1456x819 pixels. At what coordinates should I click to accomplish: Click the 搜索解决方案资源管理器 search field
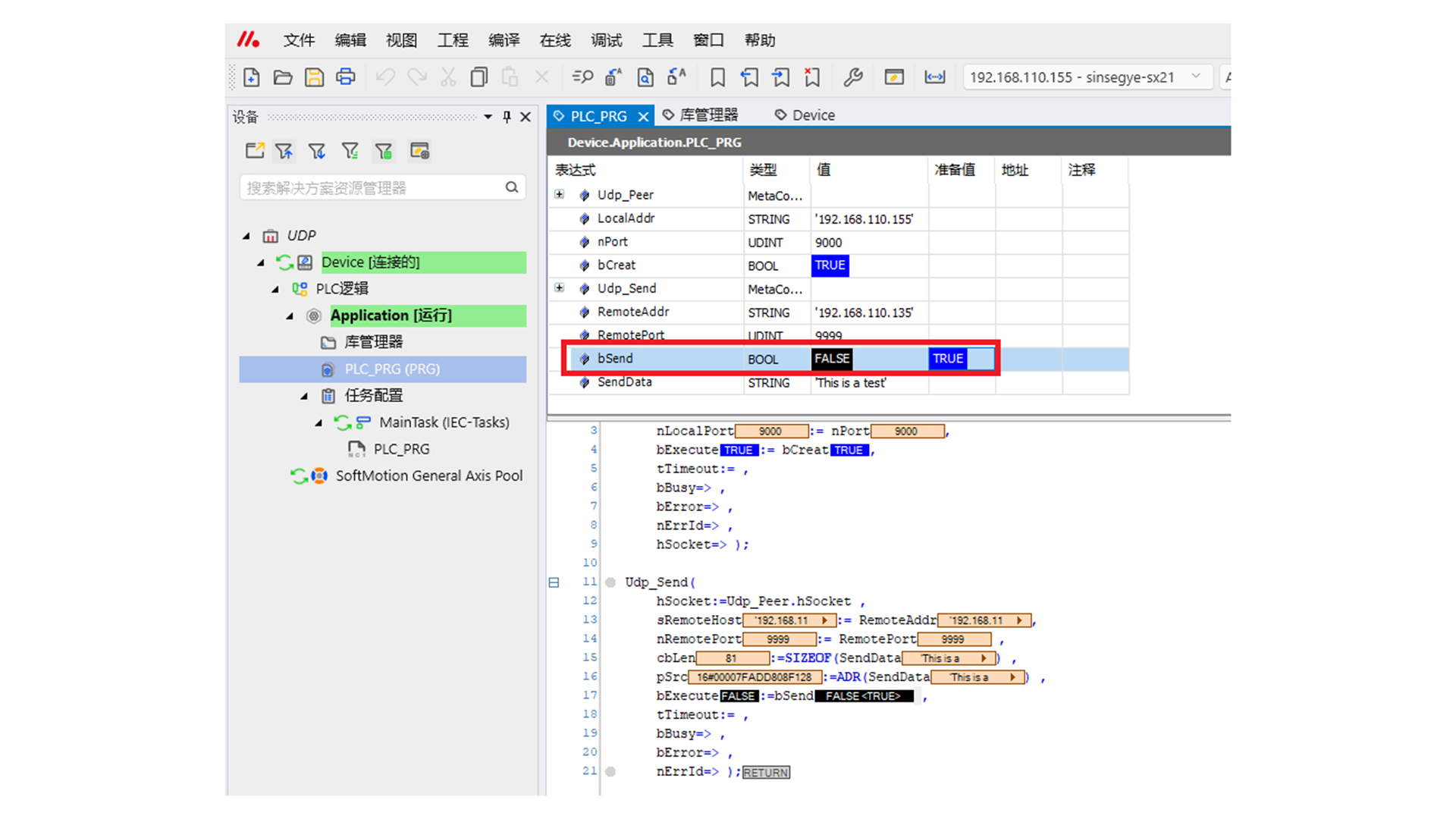tap(372, 188)
